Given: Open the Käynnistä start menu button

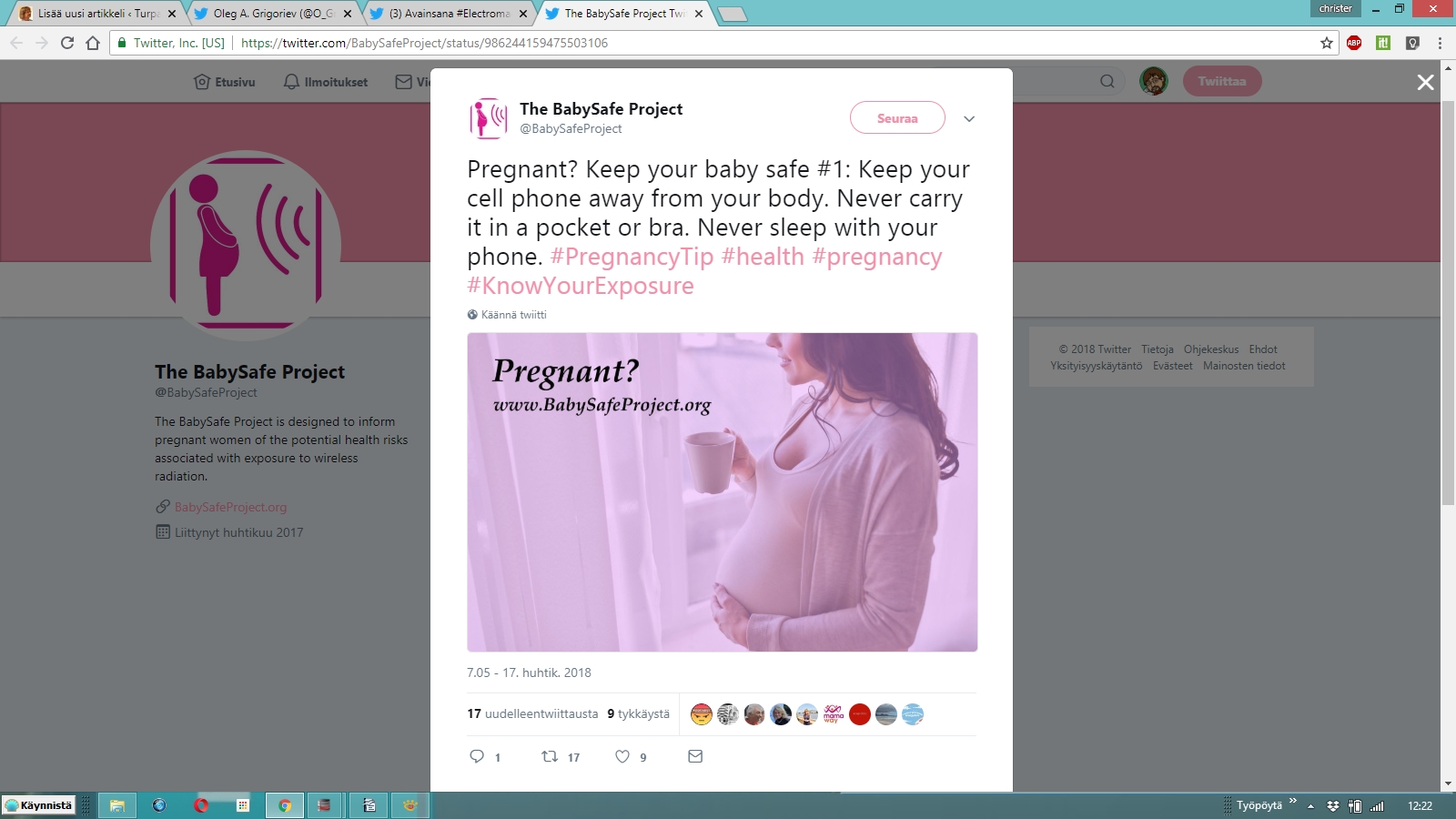Looking at the screenshot, I should coord(38,805).
